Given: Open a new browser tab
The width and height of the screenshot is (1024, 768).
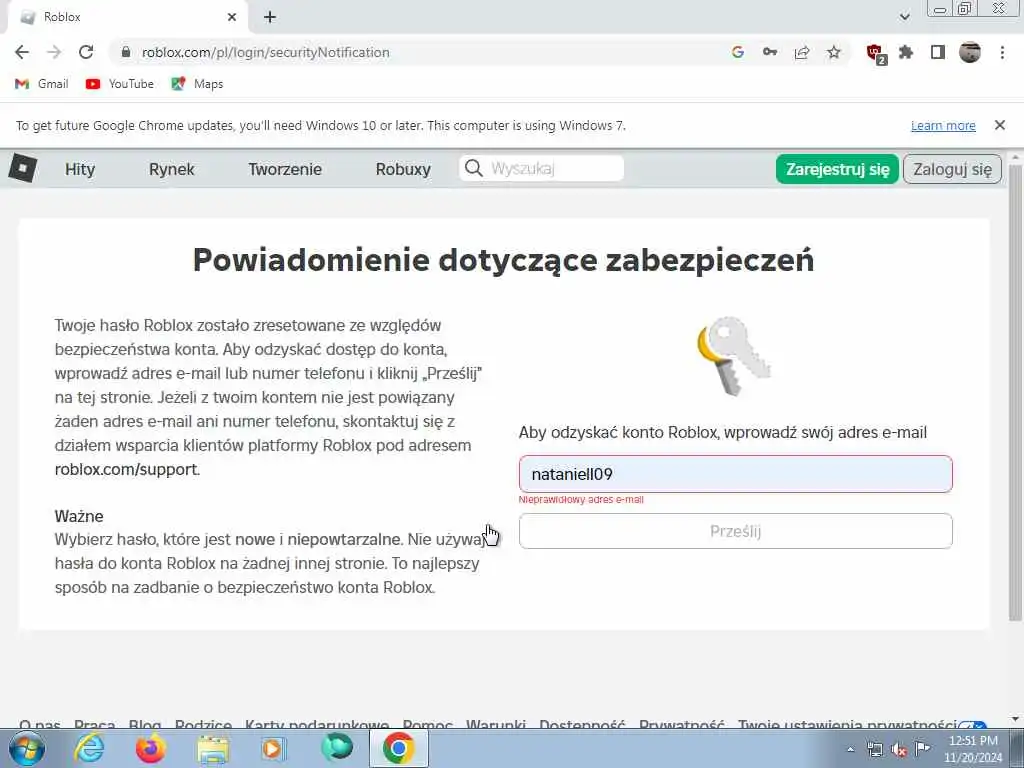Looking at the screenshot, I should point(270,17).
